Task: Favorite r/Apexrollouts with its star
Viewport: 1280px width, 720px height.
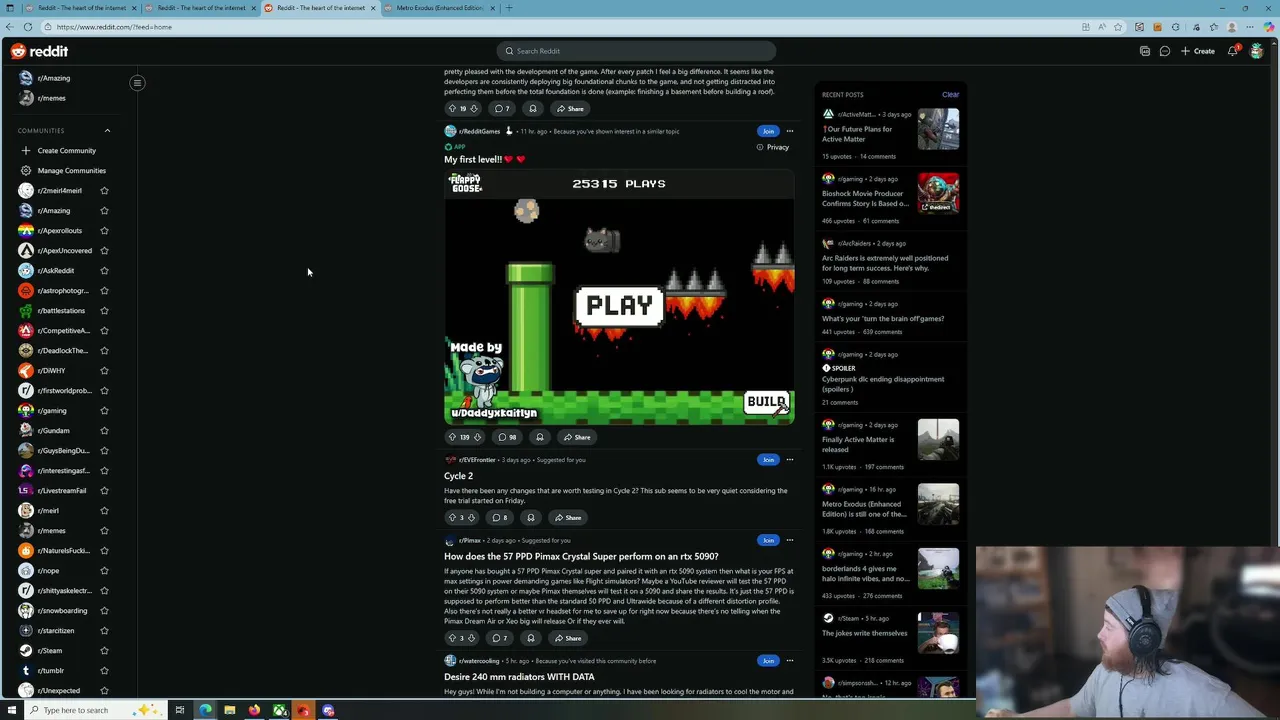Action: click(x=104, y=231)
